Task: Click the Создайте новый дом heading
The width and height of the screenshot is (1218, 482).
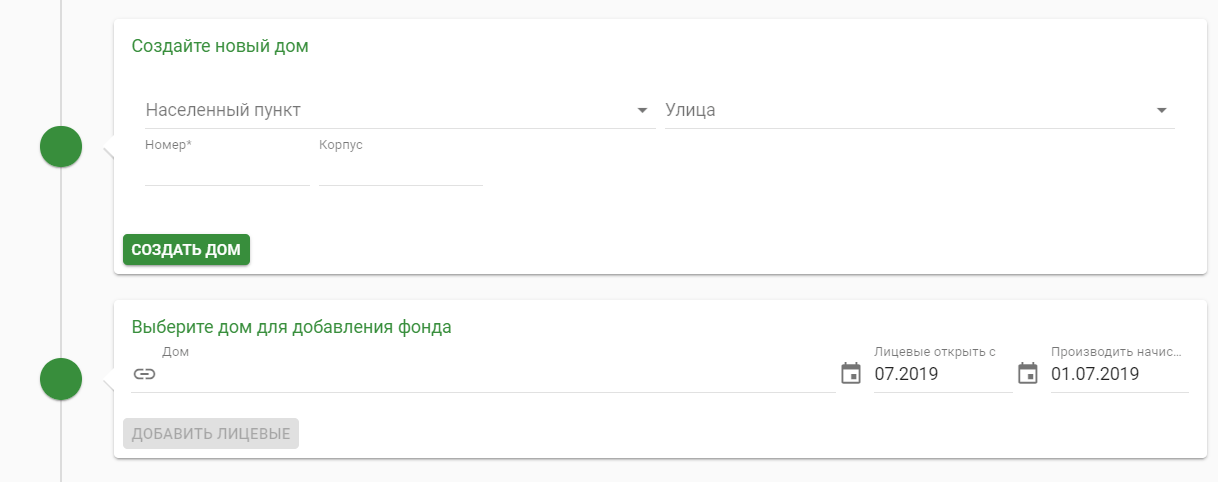Action: 220,46
